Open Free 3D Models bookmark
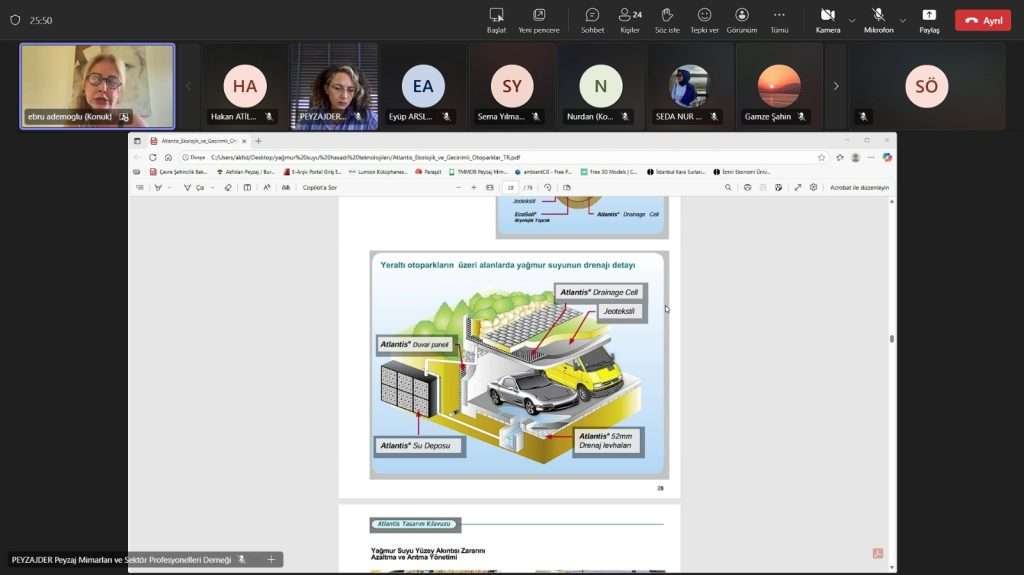Viewport: 1024px width, 575px height. 609,172
